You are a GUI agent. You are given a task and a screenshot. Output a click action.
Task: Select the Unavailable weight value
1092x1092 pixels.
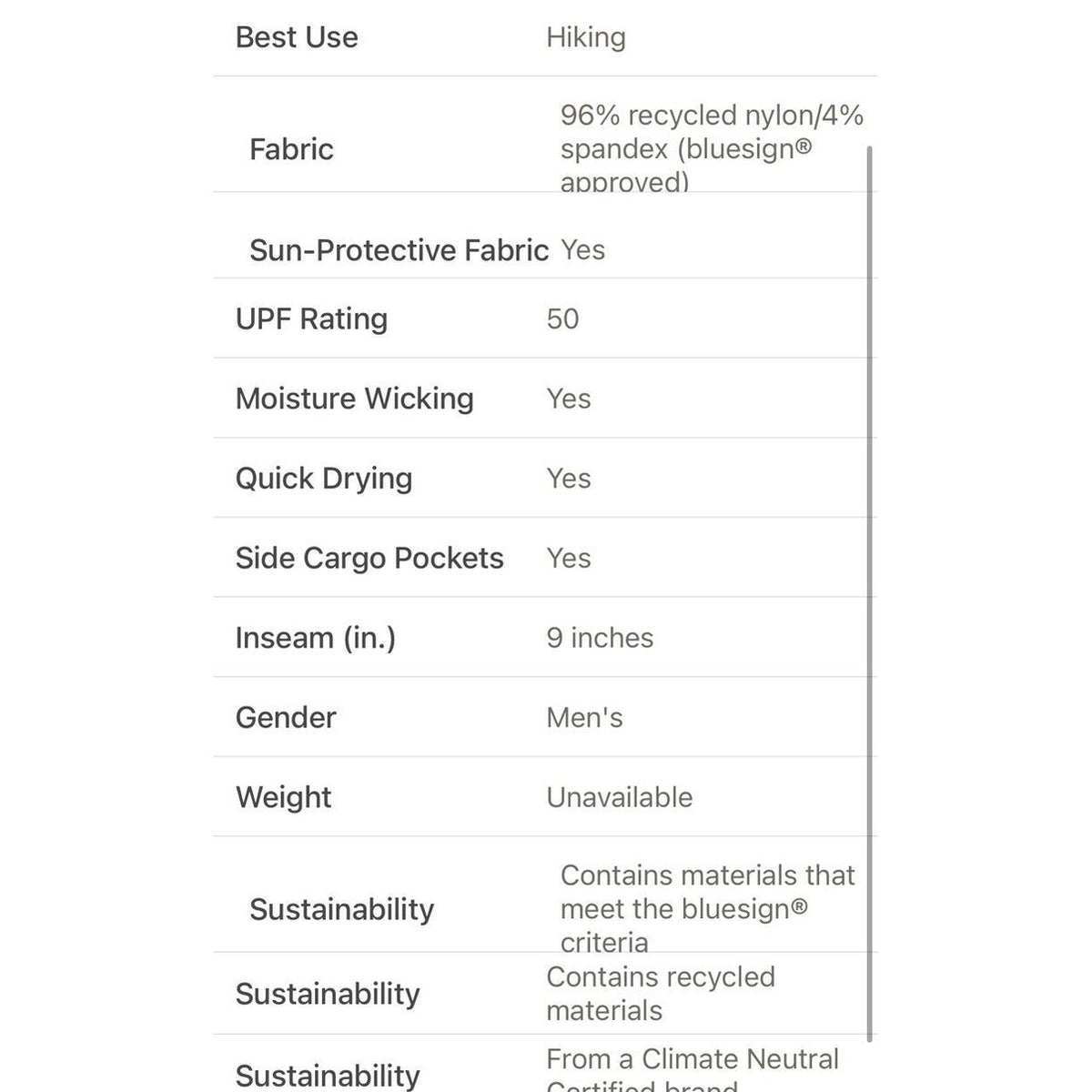[x=620, y=798]
